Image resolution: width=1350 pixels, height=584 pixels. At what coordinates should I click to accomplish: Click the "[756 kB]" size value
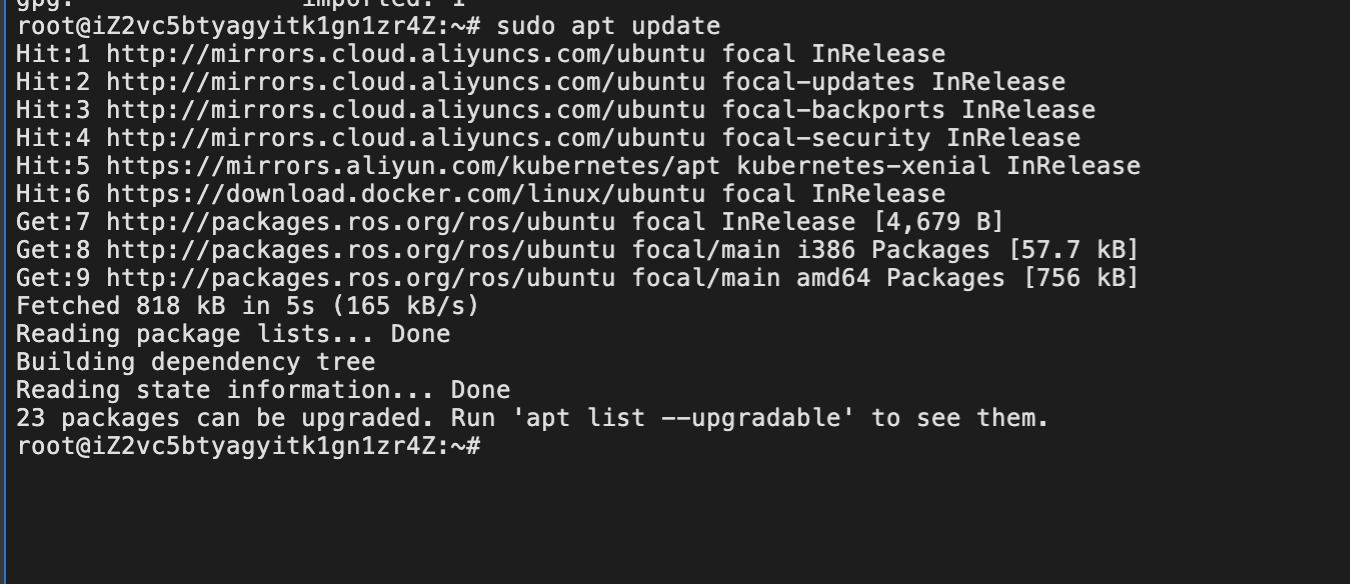(1081, 278)
